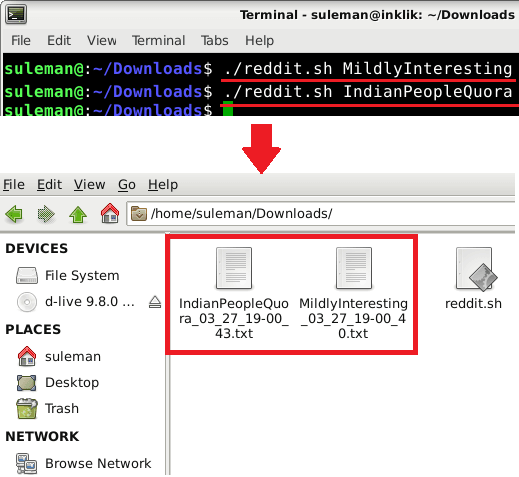Click the Home folder toolbar icon

(110, 213)
